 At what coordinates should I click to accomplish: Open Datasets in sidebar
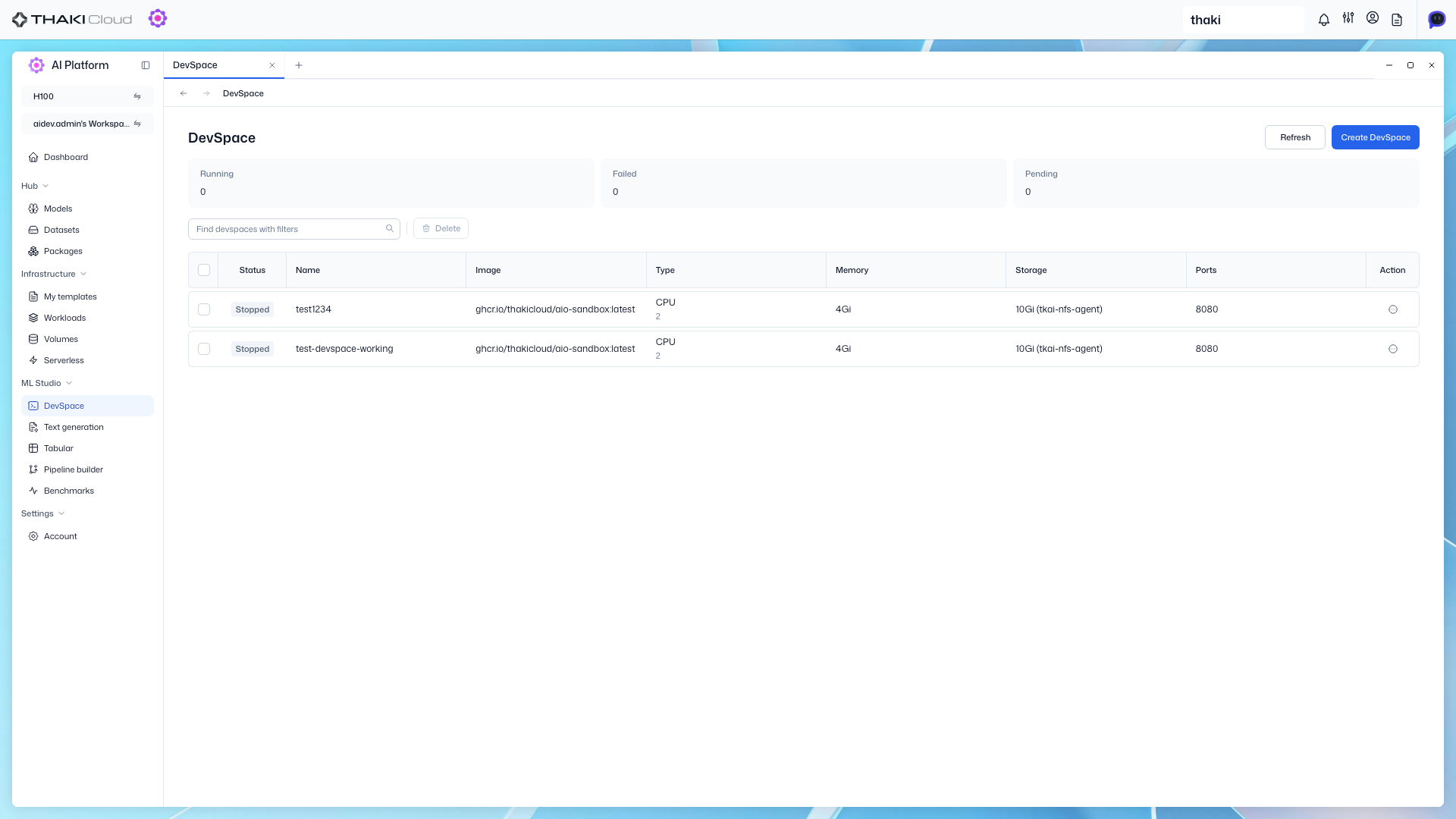pyautogui.click(x=87, y=230)
